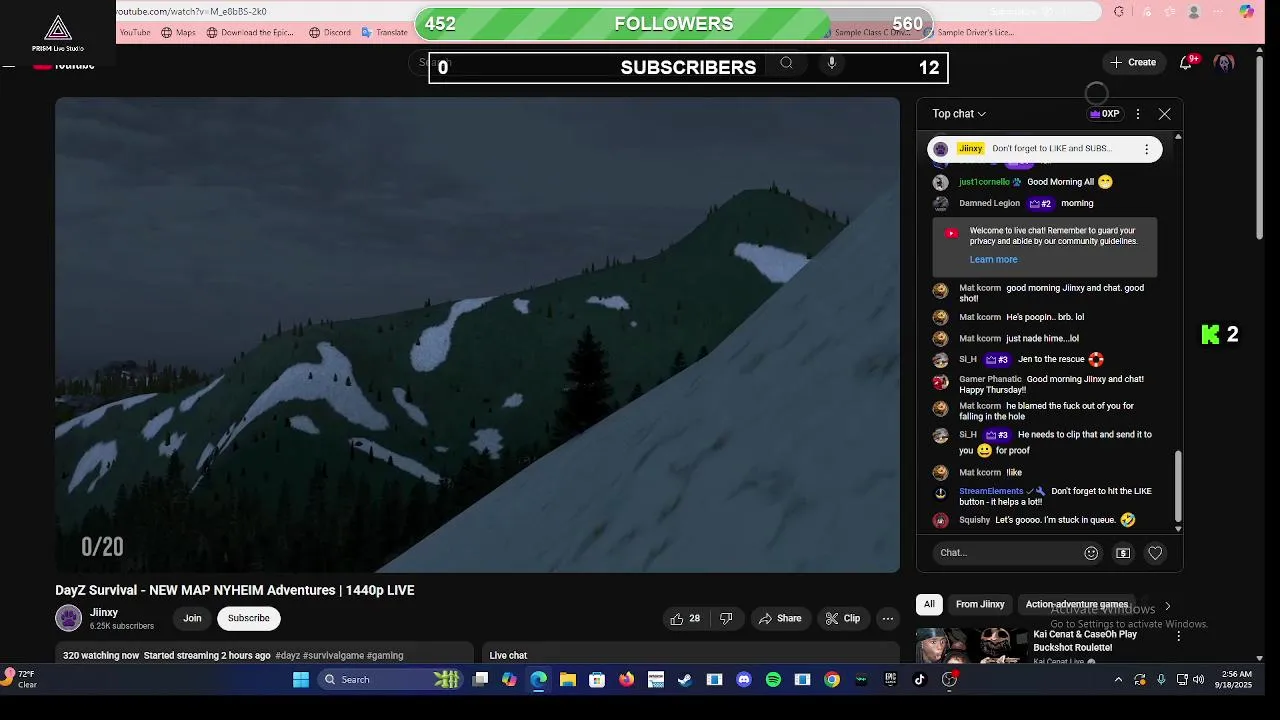Open Microsoft Store from taskbar
The height and width of the screenshot is (720, 1280).
click(x=597, y=680)
